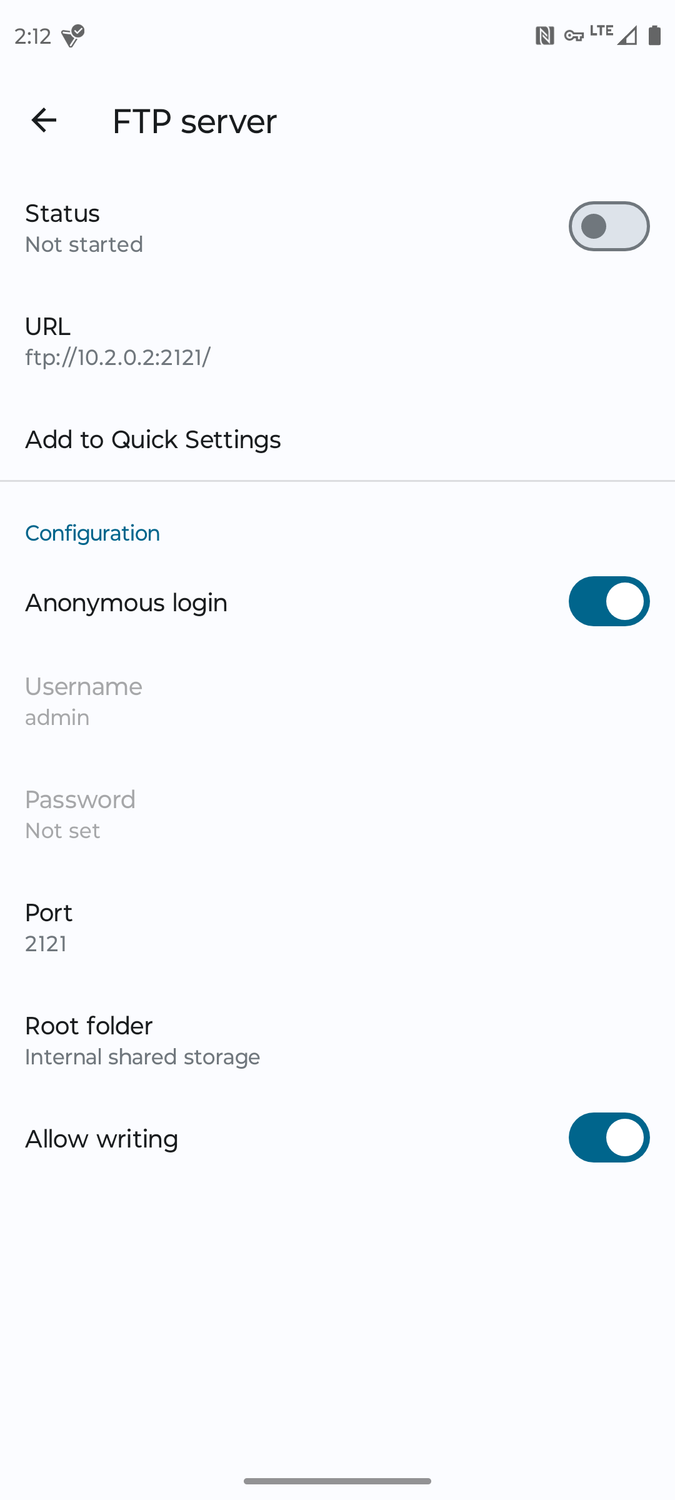Tap the notification icon beside the clock
This screenshot has width=675, height=1500.
[x=73, y=37]
